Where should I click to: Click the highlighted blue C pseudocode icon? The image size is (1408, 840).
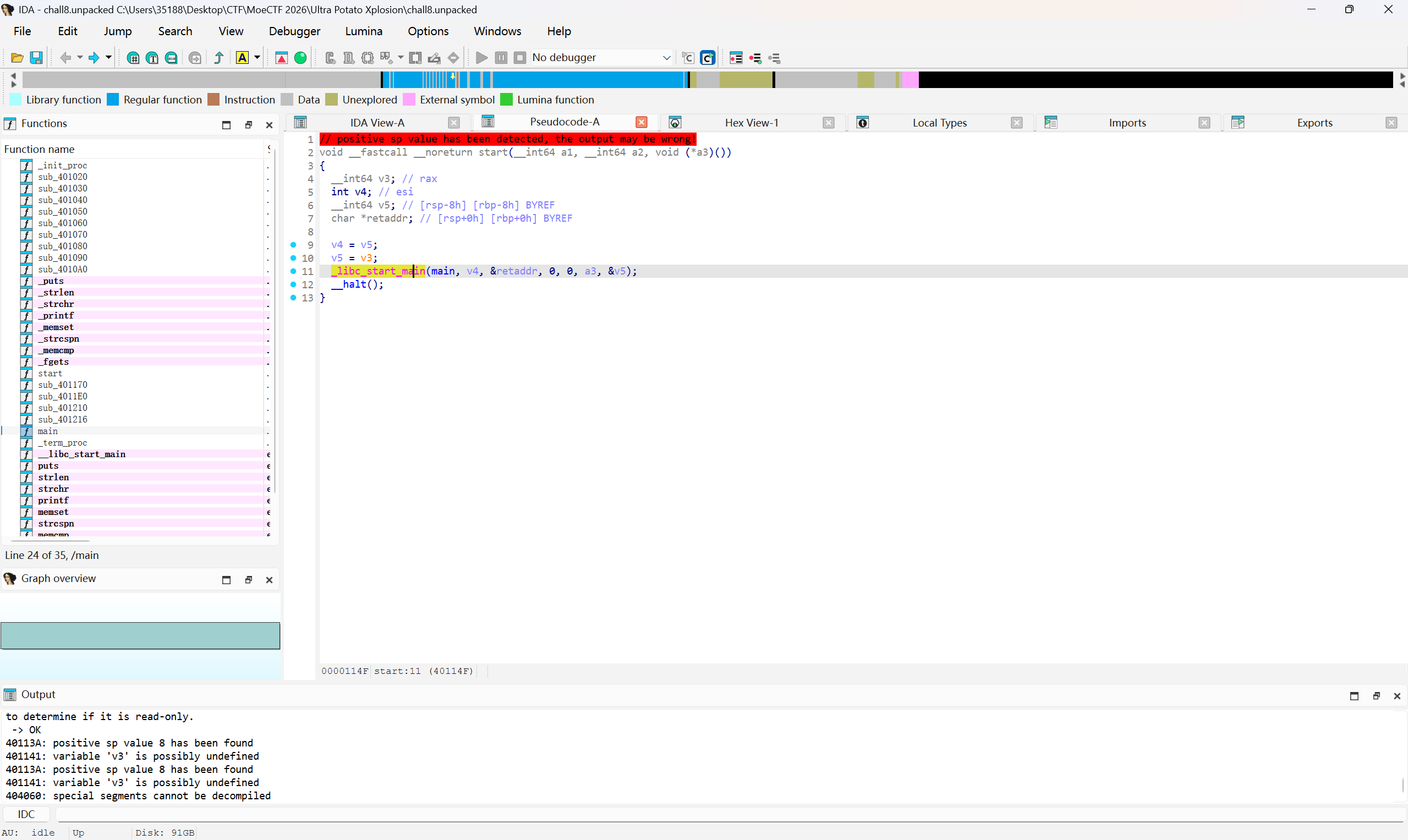tap(708, 58)
